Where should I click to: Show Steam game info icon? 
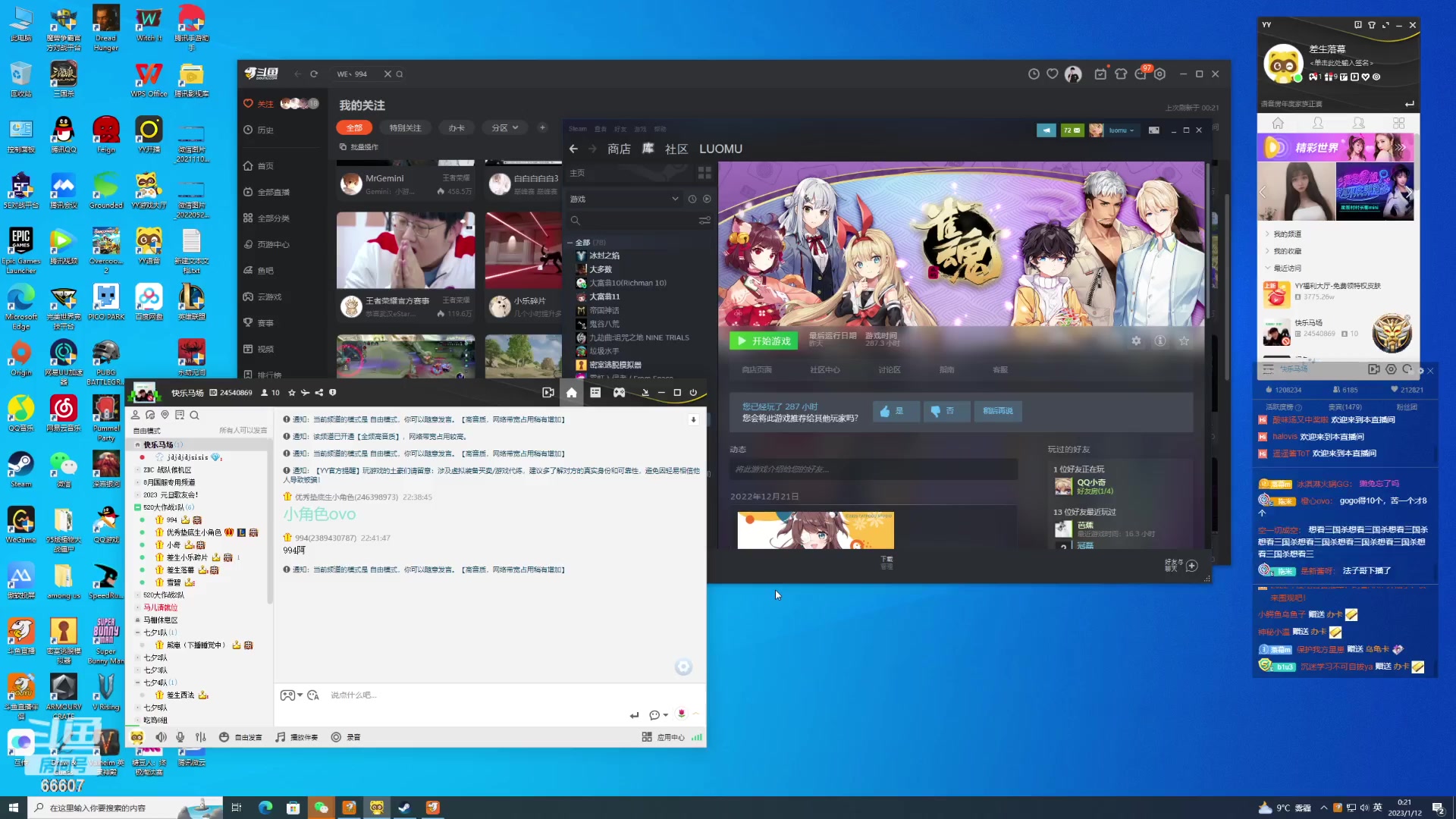[1160, 341]
